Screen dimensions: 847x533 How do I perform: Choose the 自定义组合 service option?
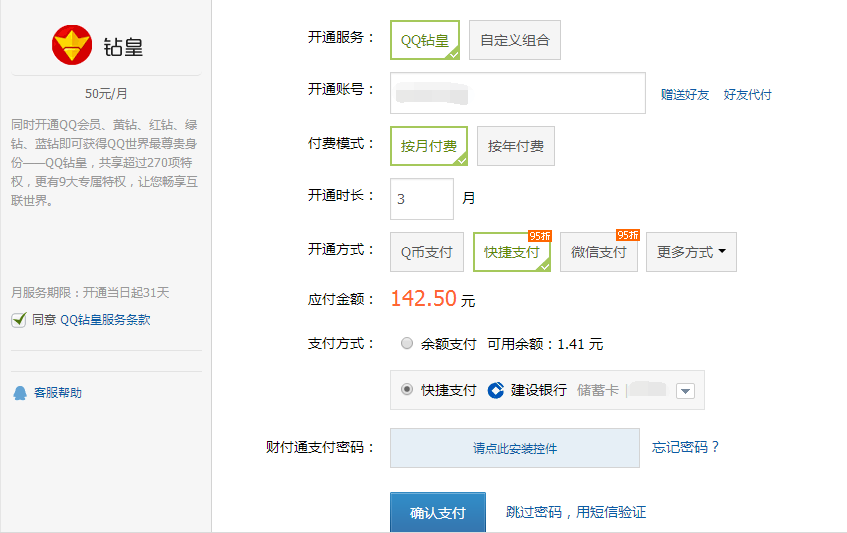tap(515, 40)
